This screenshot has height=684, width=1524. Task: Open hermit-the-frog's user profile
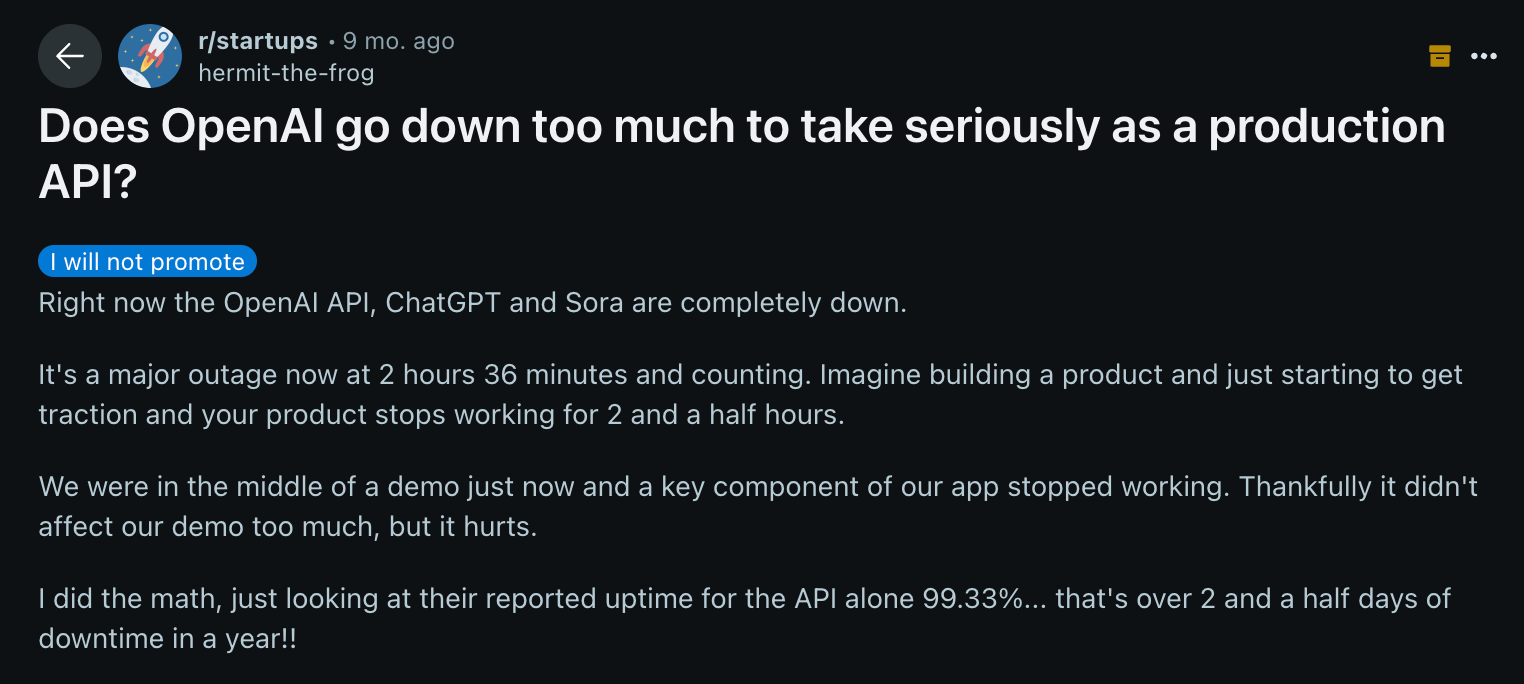pyautogui.click(x=286, y=73)
